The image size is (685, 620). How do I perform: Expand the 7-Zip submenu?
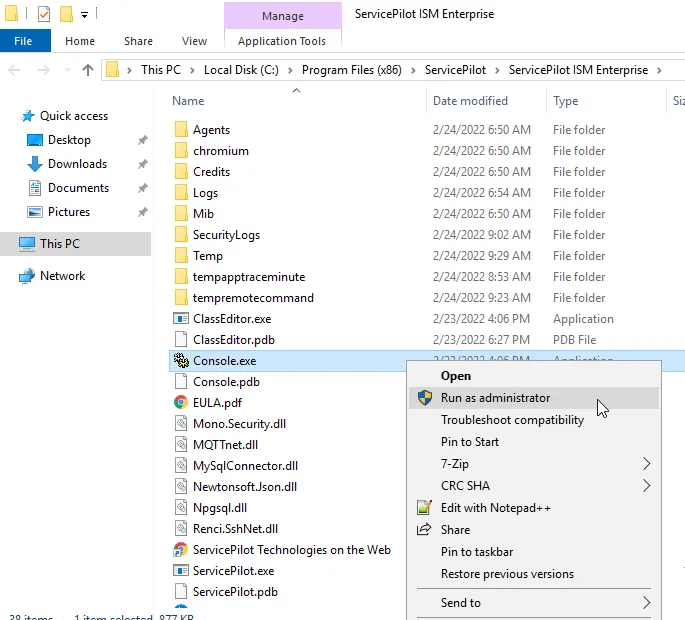(646, 464)
